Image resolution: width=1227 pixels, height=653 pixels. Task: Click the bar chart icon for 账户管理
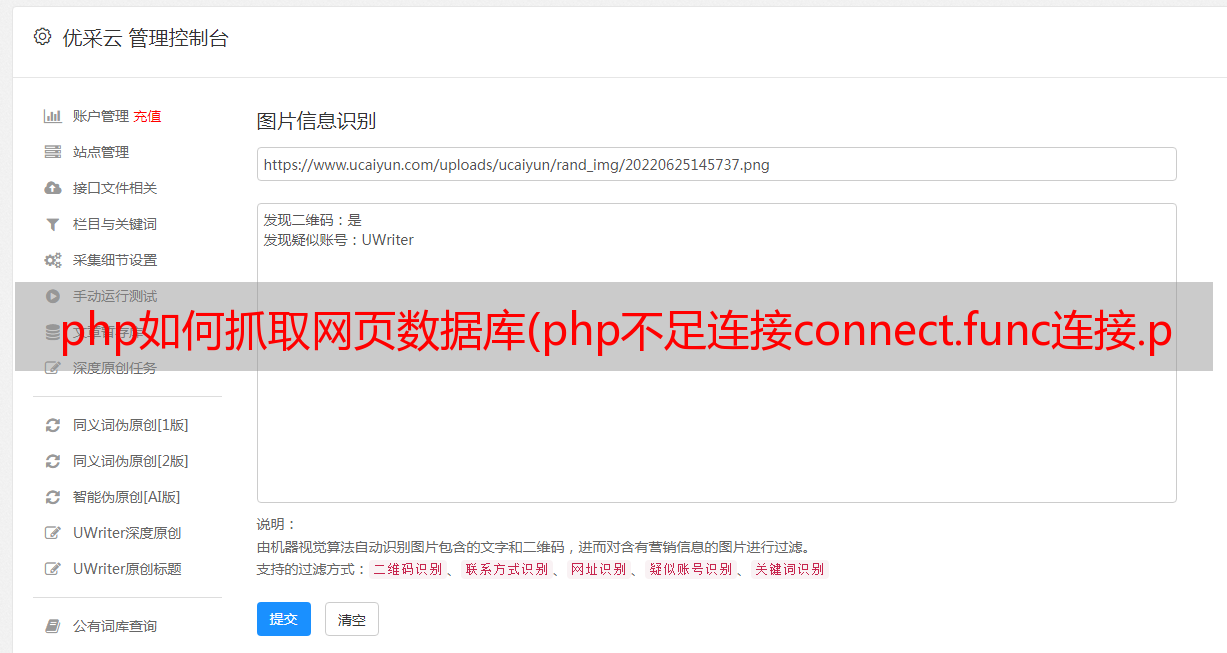pos(53,116)
